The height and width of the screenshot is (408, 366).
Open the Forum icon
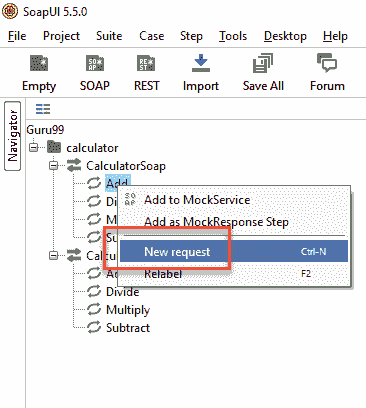(x=327, y=63)
